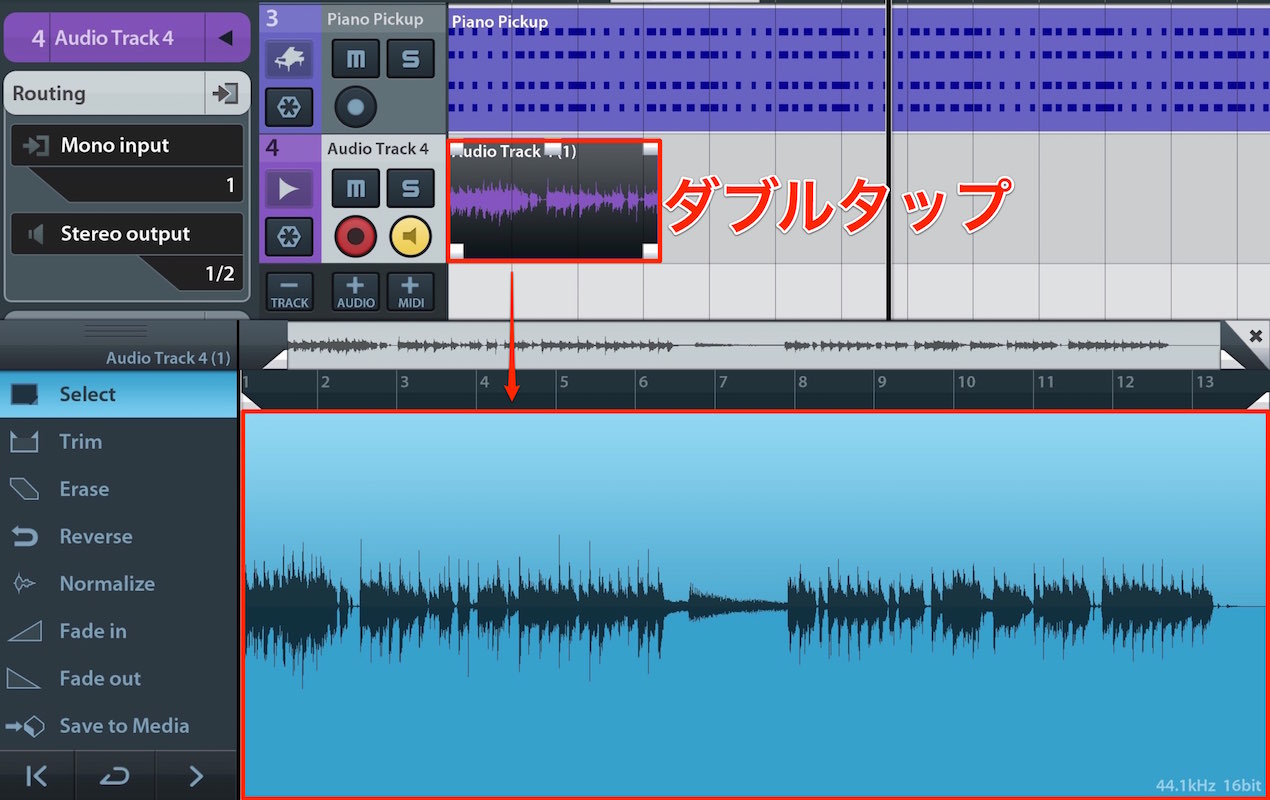Mute the Piano Pickup track
Viewport: 1270px width, 800px height.
coord(356,58)
